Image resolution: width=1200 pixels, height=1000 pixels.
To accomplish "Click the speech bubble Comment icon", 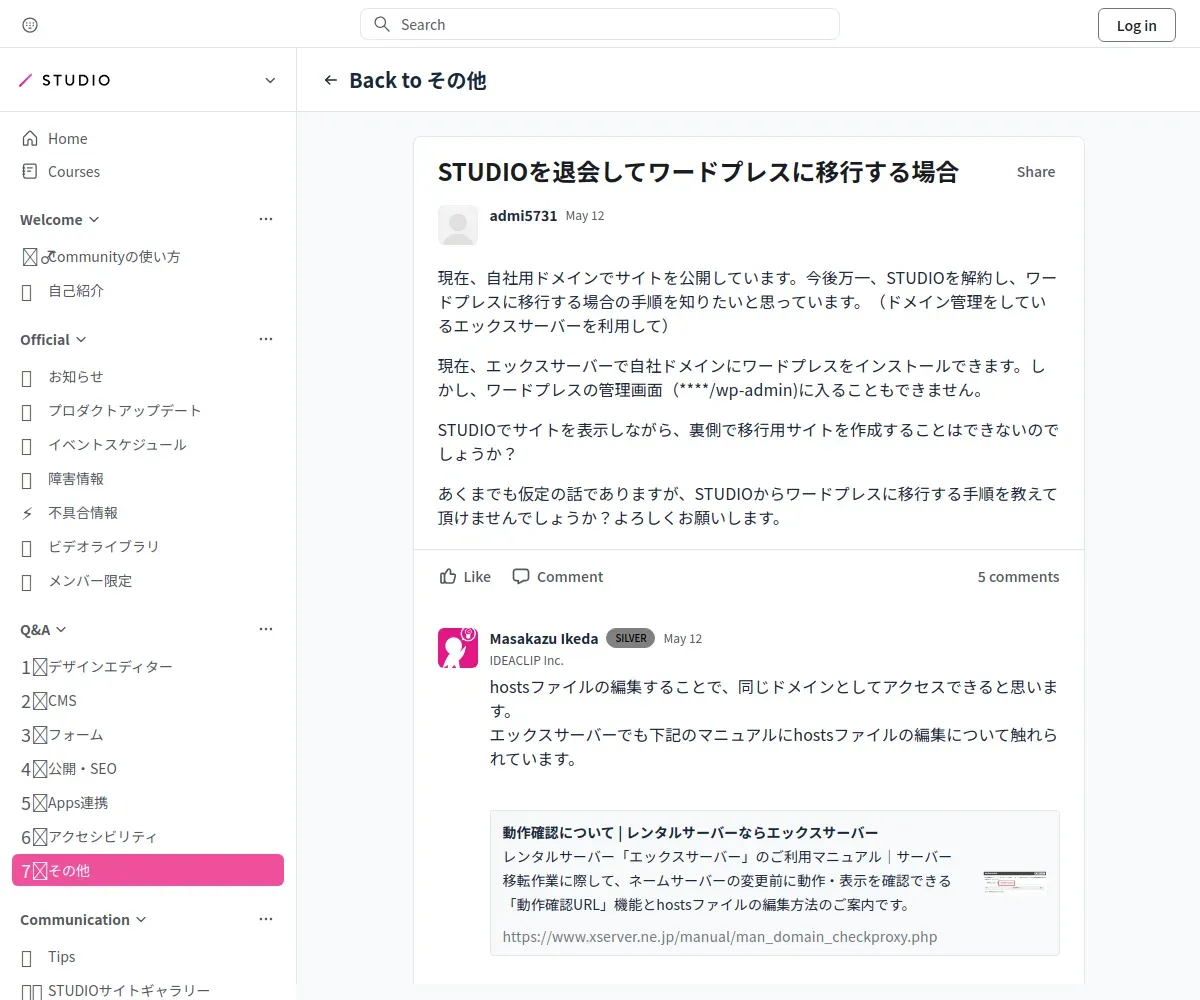I will [521, 576].
